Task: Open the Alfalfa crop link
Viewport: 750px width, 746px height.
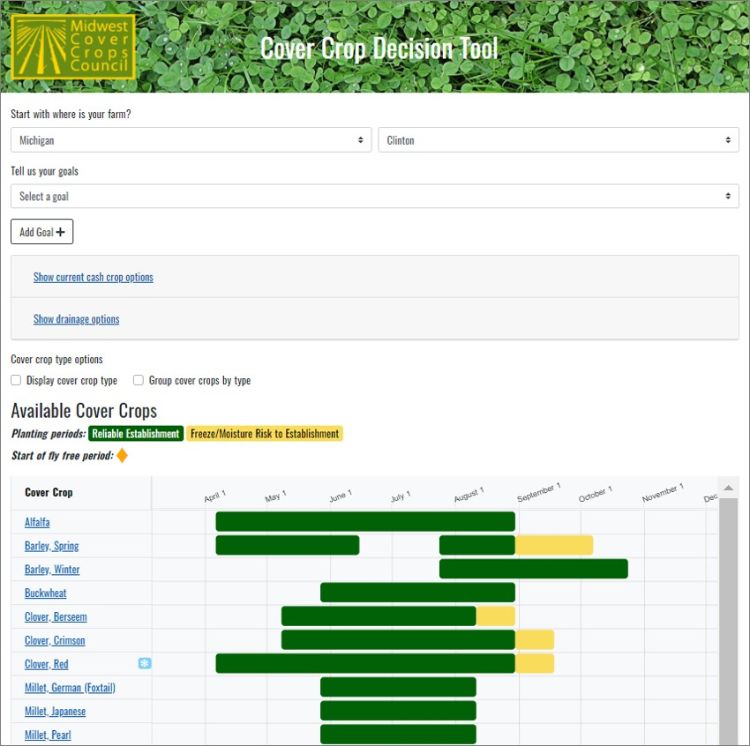Action: 37,522
